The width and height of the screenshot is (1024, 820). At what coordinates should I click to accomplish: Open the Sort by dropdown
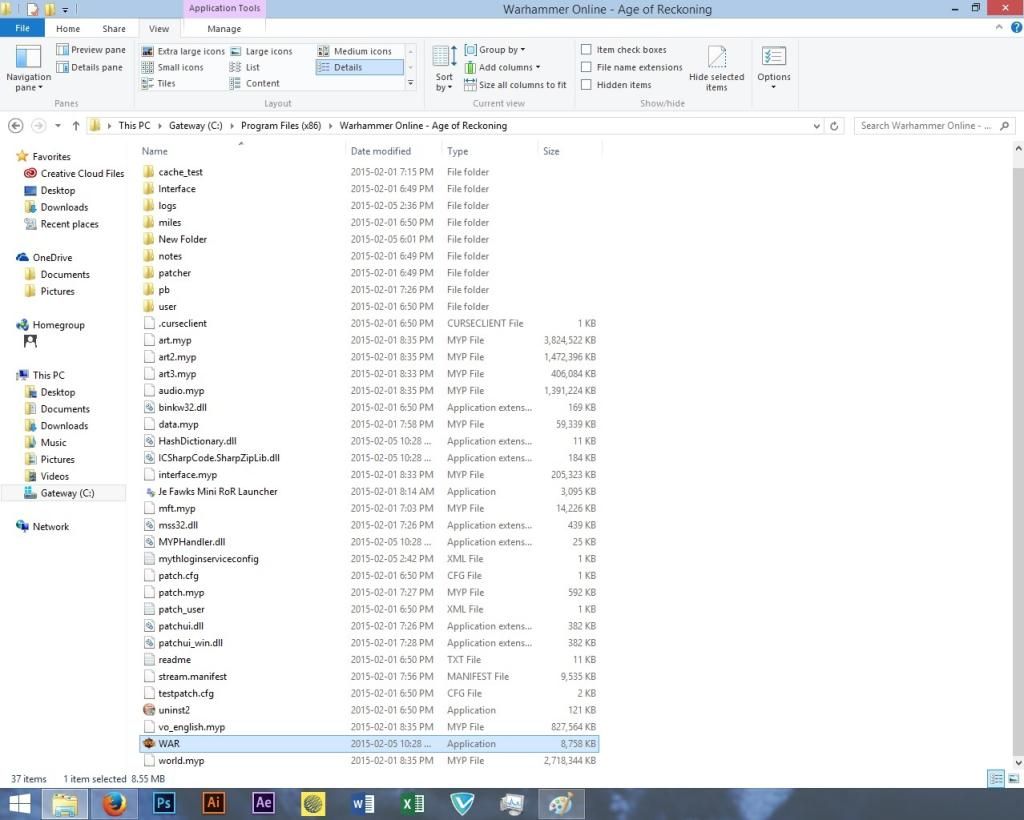444,69
